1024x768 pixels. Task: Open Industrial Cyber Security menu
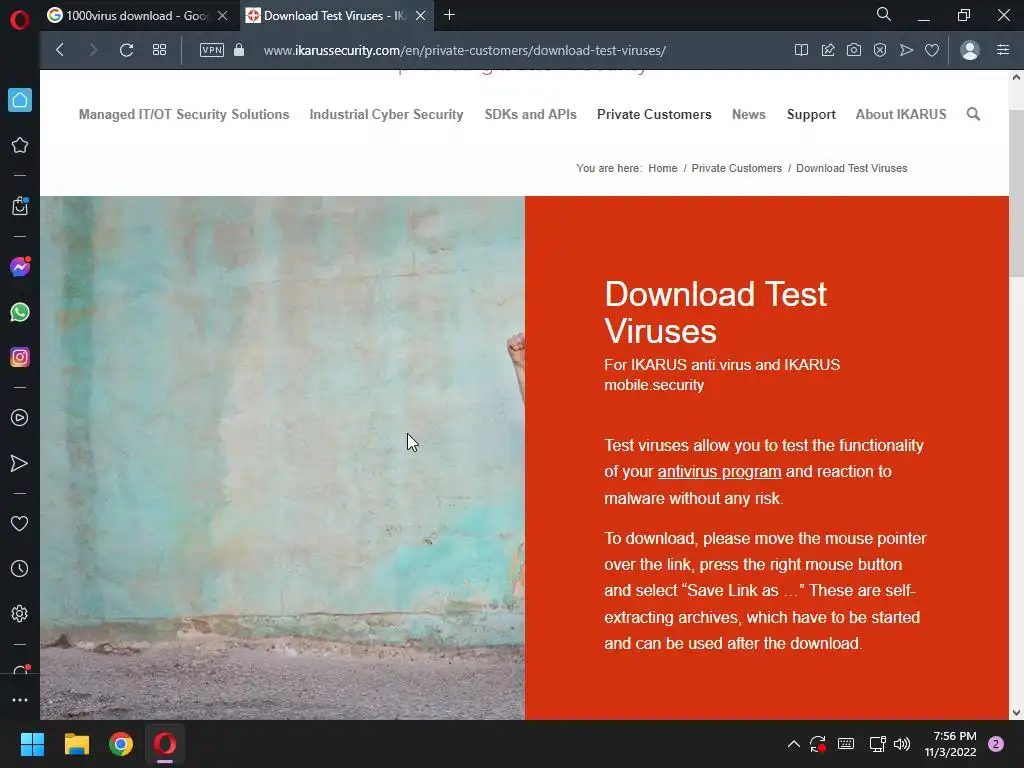[387, 114]
